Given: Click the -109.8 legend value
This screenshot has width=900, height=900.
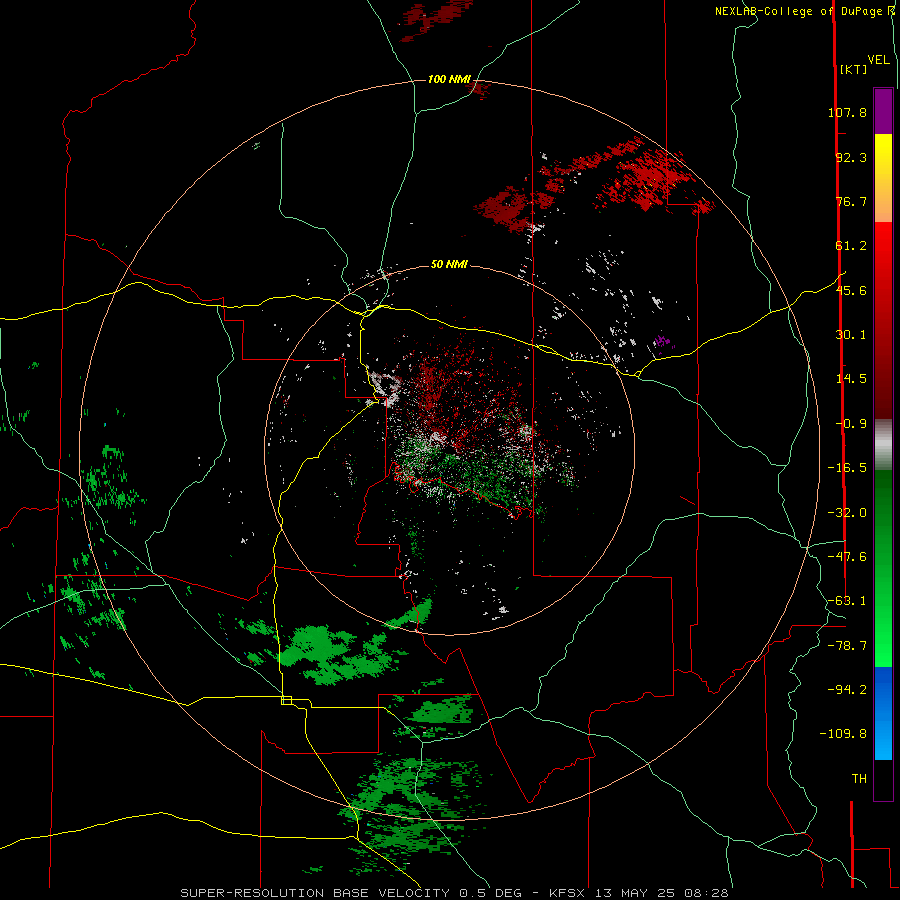Looking at the screenshot, I should [x=843, y=734].
